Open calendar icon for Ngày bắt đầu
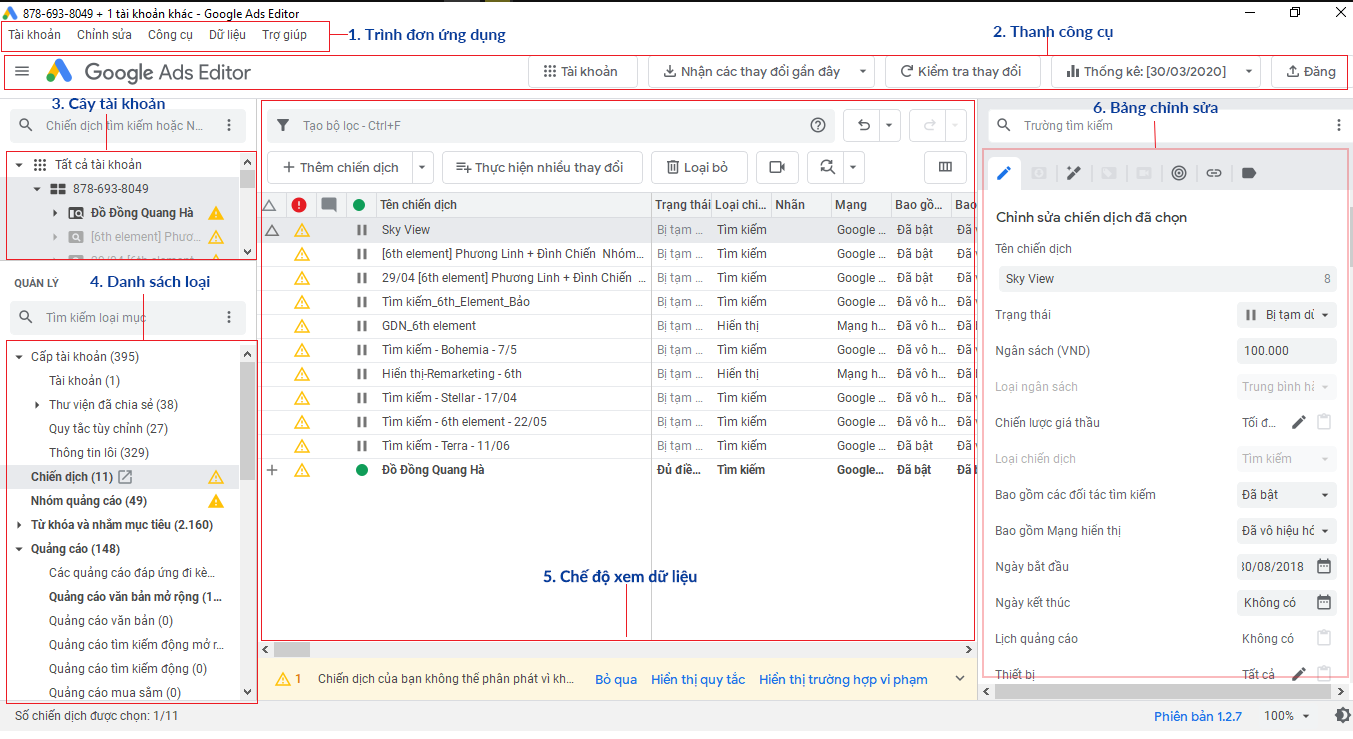The height and width of the screenshot is (739, 1353). (1324, 566)
